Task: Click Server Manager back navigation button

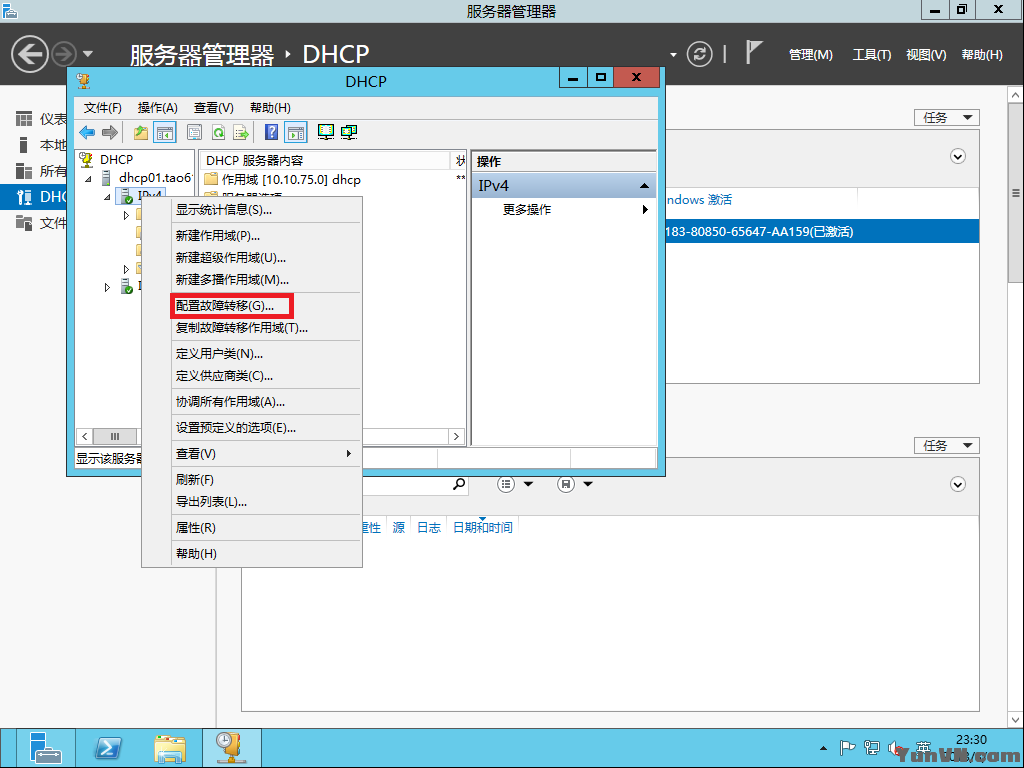Action: click(30, 54)
